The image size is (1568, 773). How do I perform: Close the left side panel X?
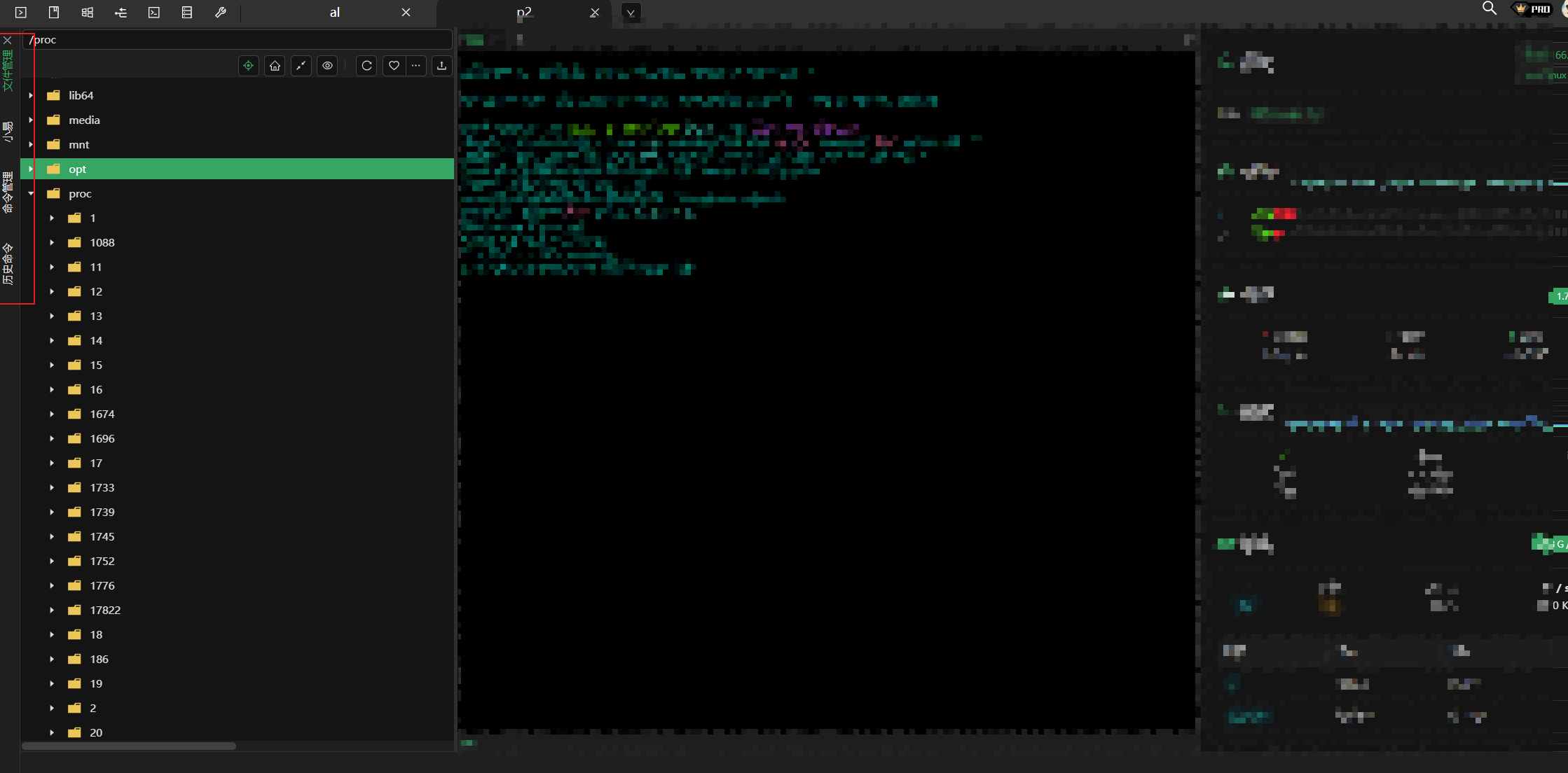tap(8, 41)
